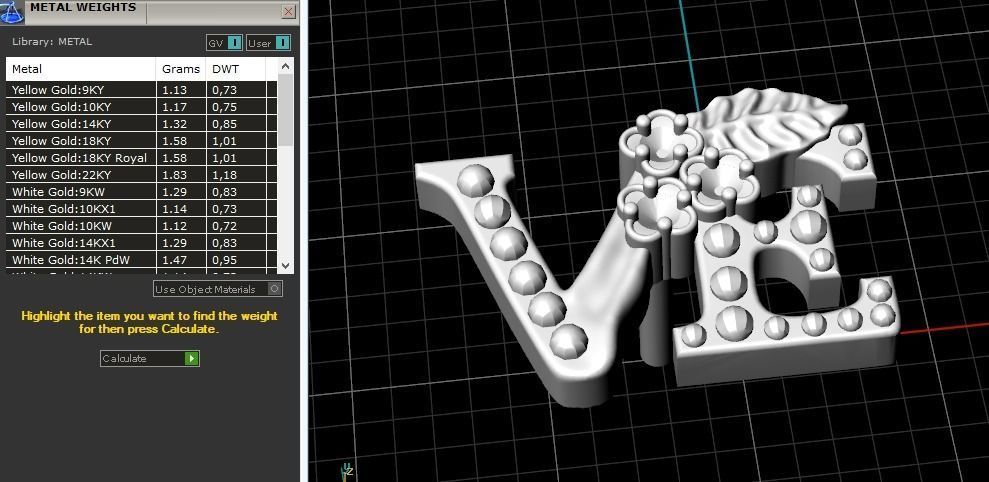
Task: Click the 1.47 grams value for 14K PdW
Action: point(174,260)
